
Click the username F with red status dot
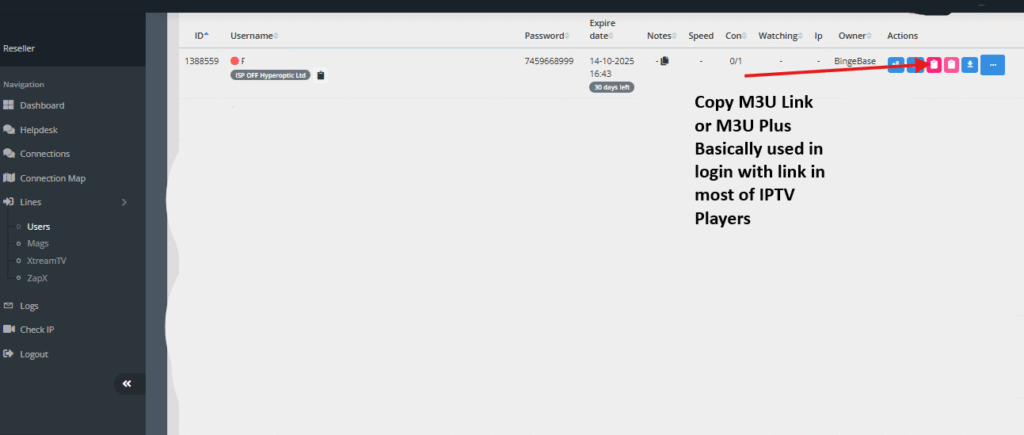click(238, 61)
